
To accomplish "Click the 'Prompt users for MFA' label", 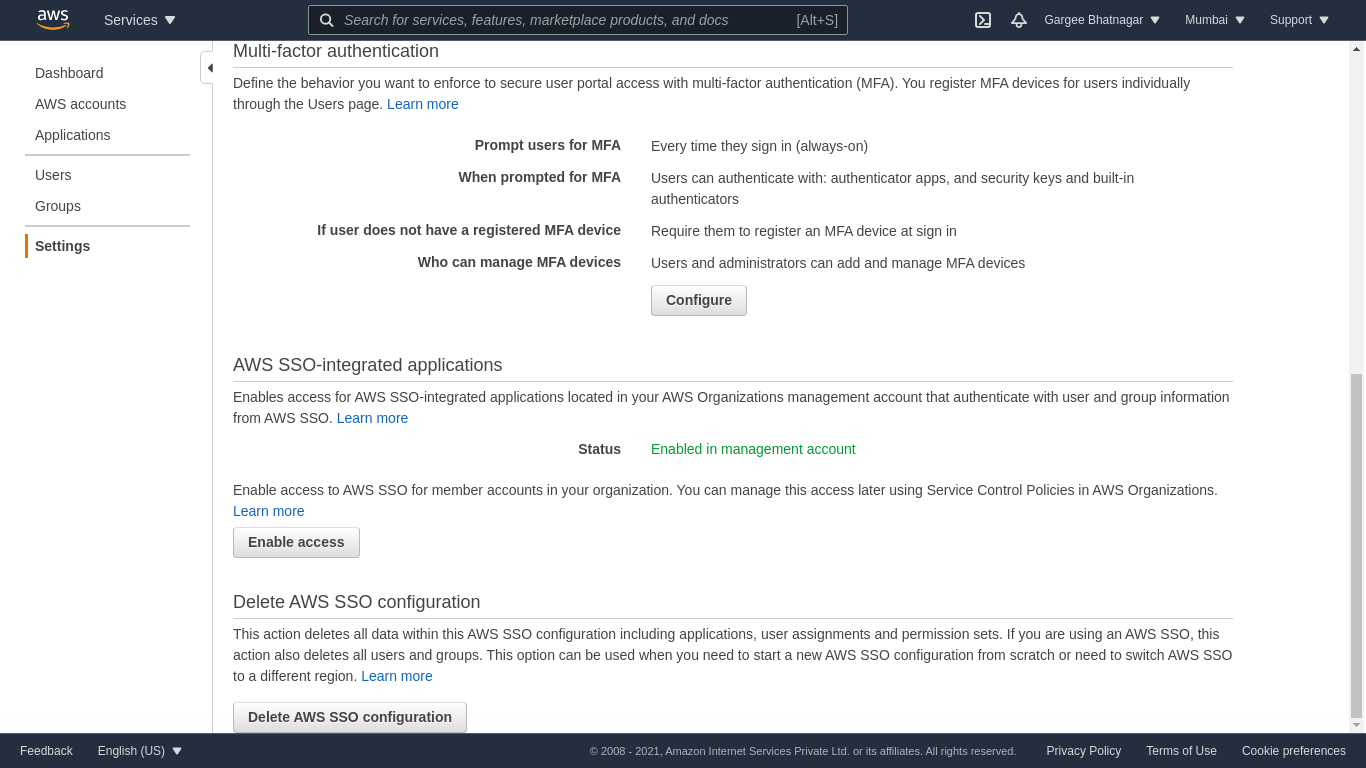I will coord(548,145).
